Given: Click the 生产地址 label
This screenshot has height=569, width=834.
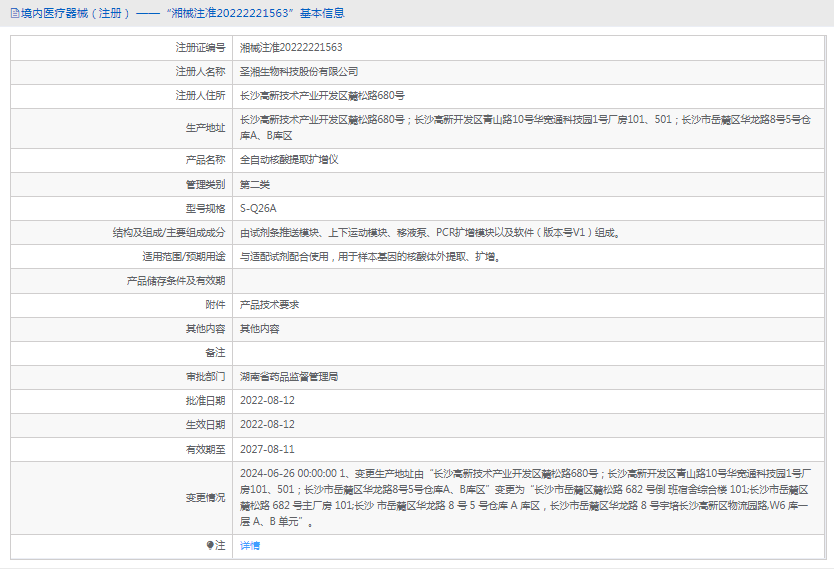Looking at the screenshot, I should (x=205, y=128).
